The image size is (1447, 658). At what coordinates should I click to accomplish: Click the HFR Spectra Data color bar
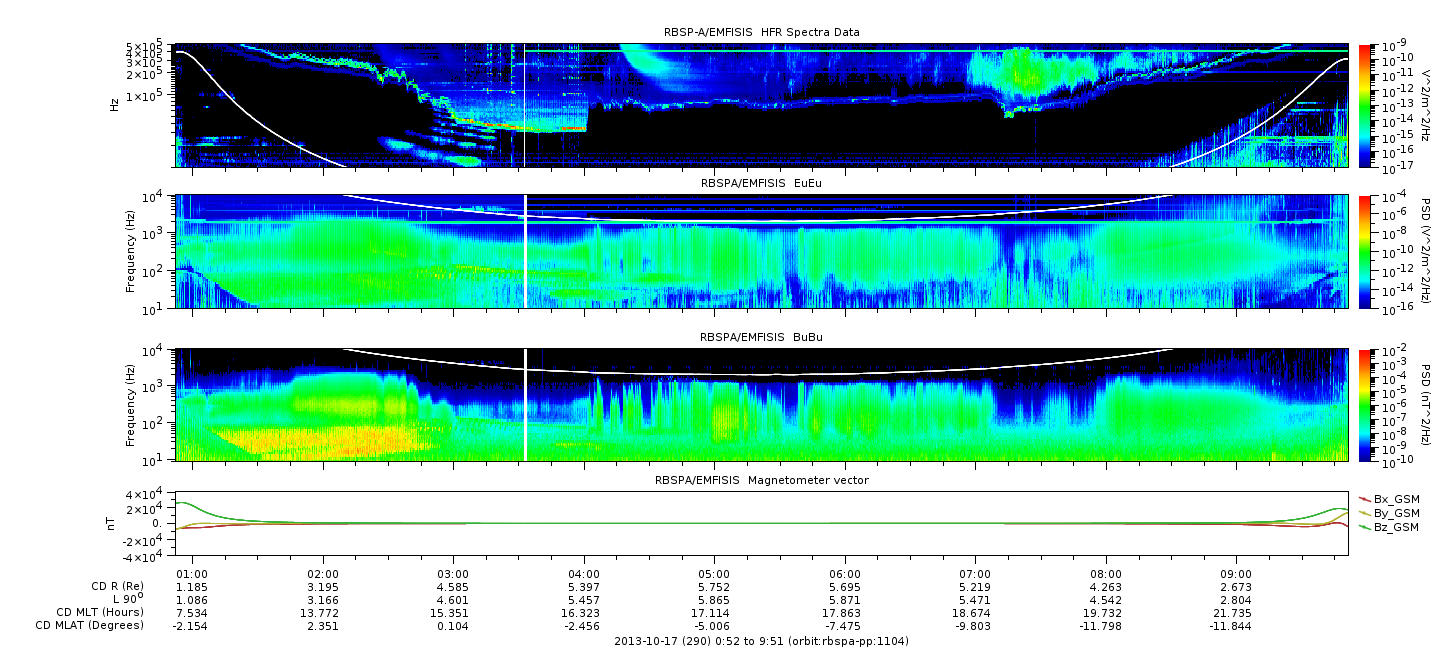[x=1364, y=105]
